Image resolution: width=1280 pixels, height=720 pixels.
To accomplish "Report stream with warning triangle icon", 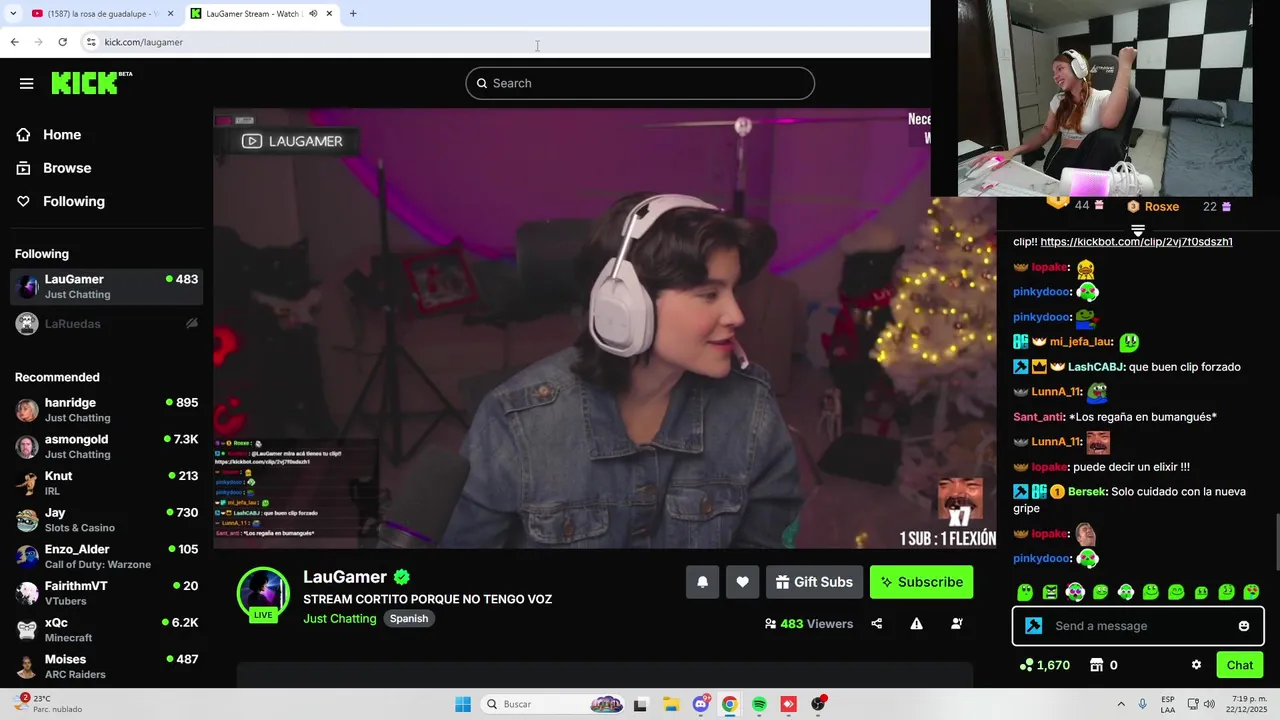I will [x=916, y=624].
